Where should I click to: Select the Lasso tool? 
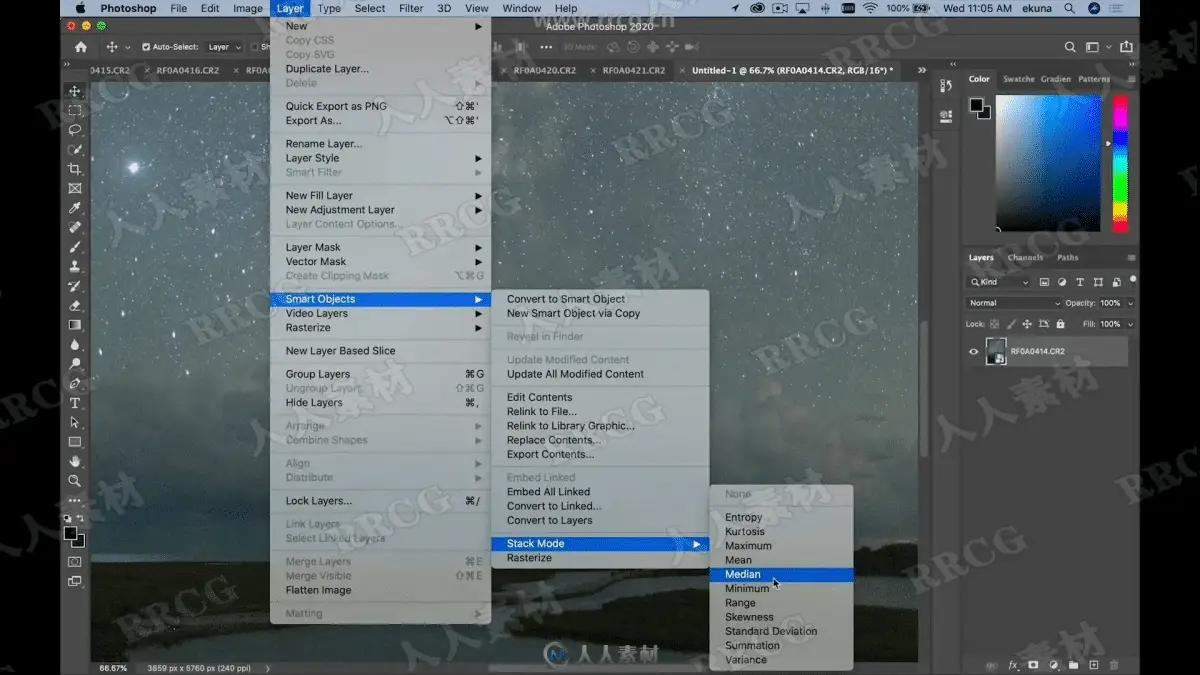[75, 130]
